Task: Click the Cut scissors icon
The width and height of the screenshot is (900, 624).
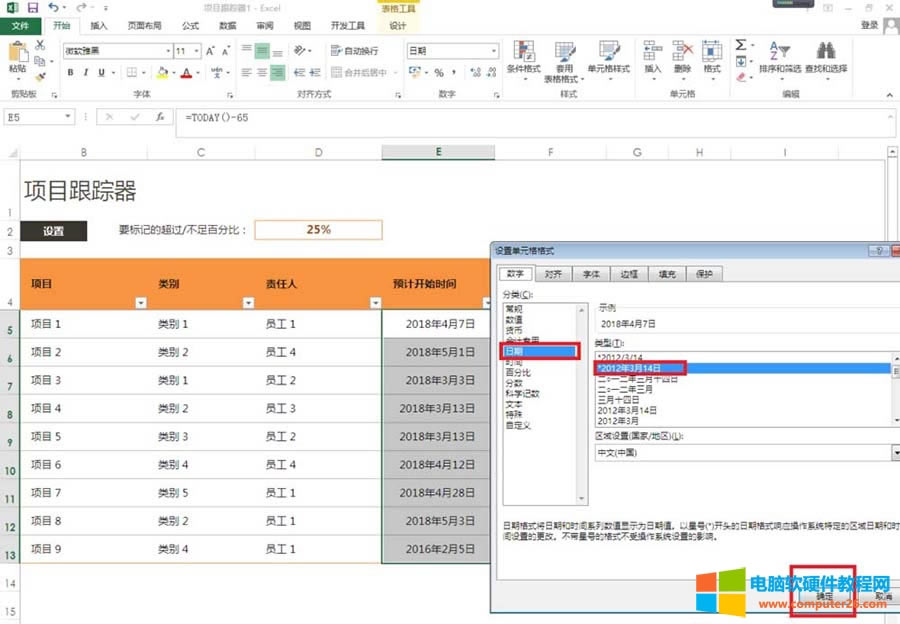Action: click(x=40, y=45)
